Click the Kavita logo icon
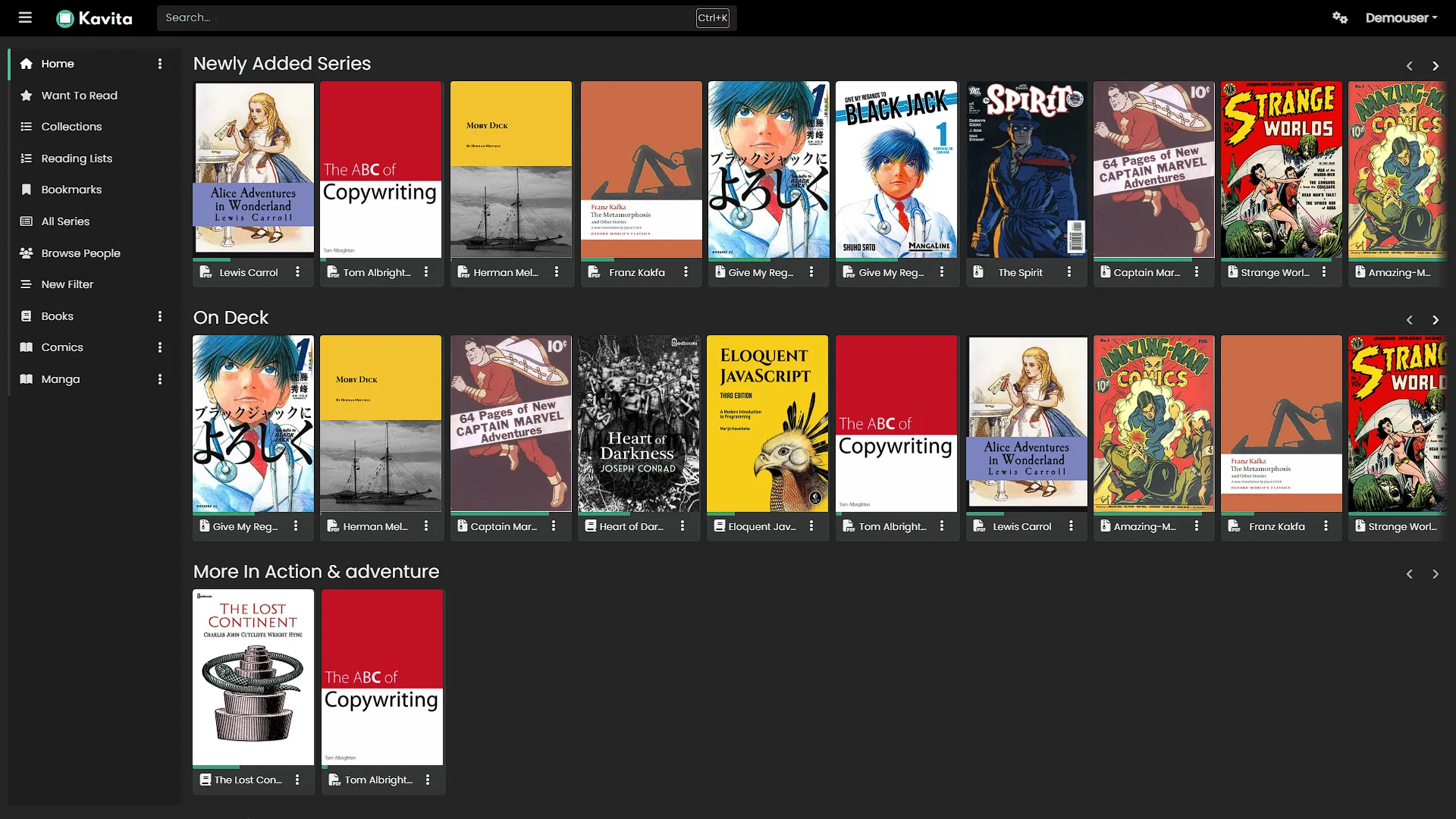 65,18
